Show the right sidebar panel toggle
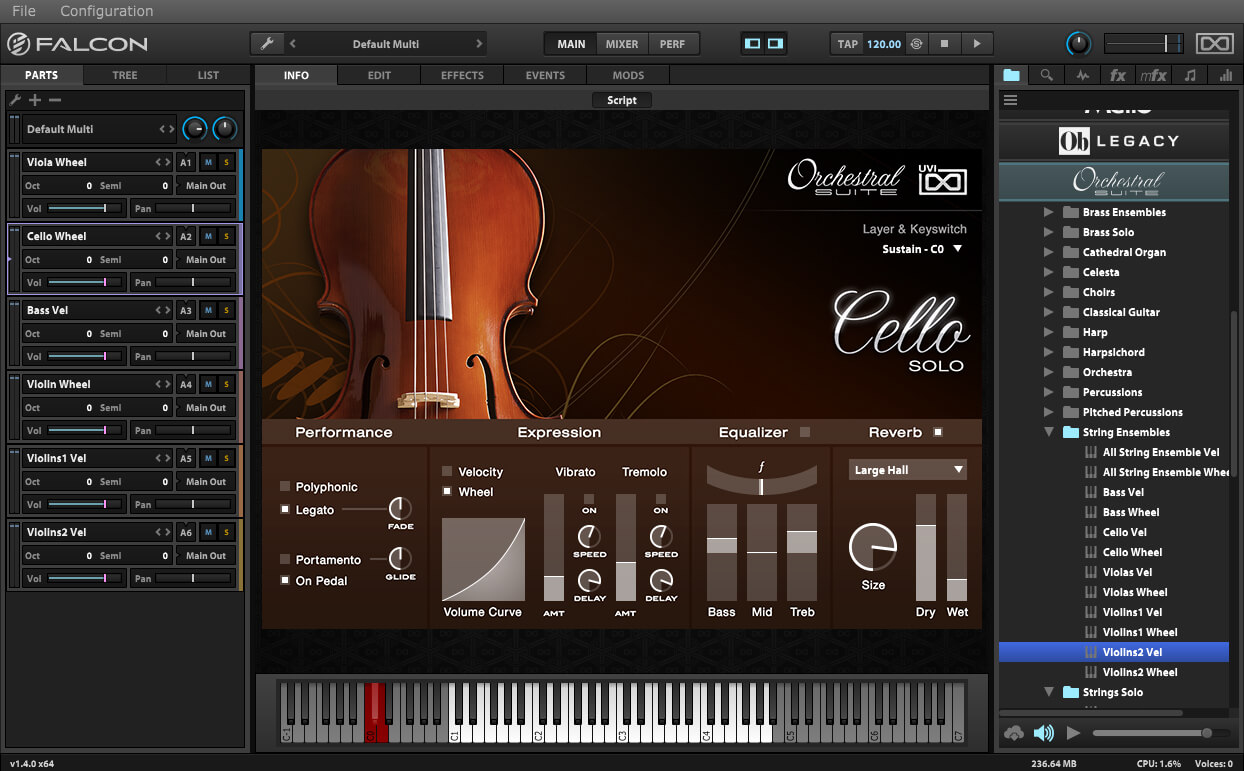 [x=775, y=44]
